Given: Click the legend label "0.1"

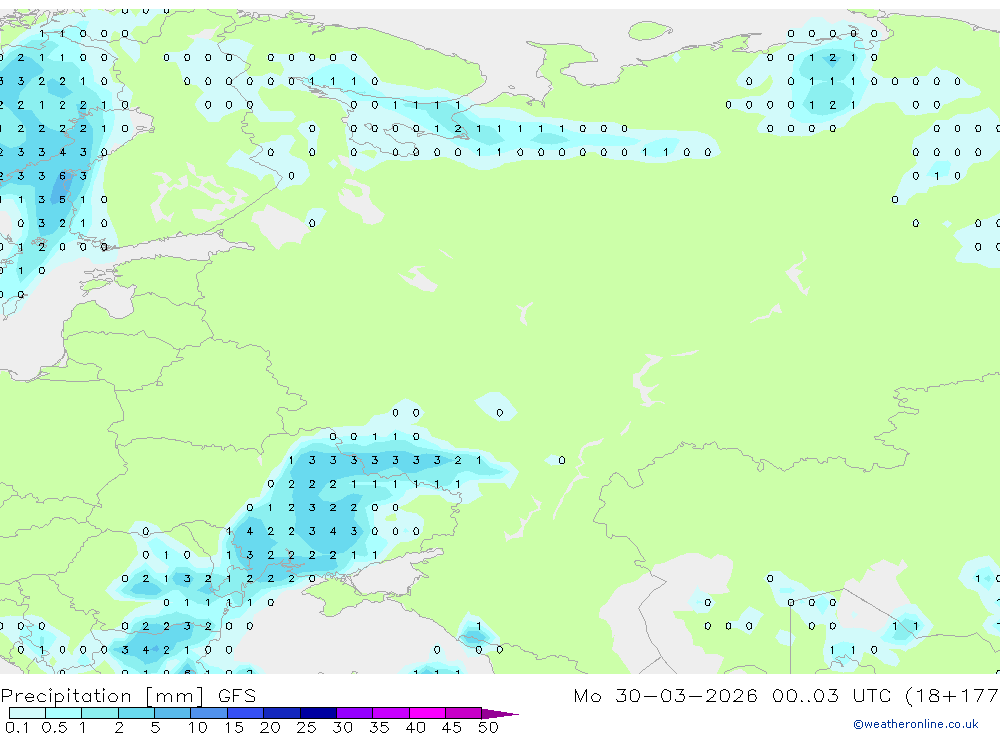Looking at the screenshot, I should [x=17, y=727].
